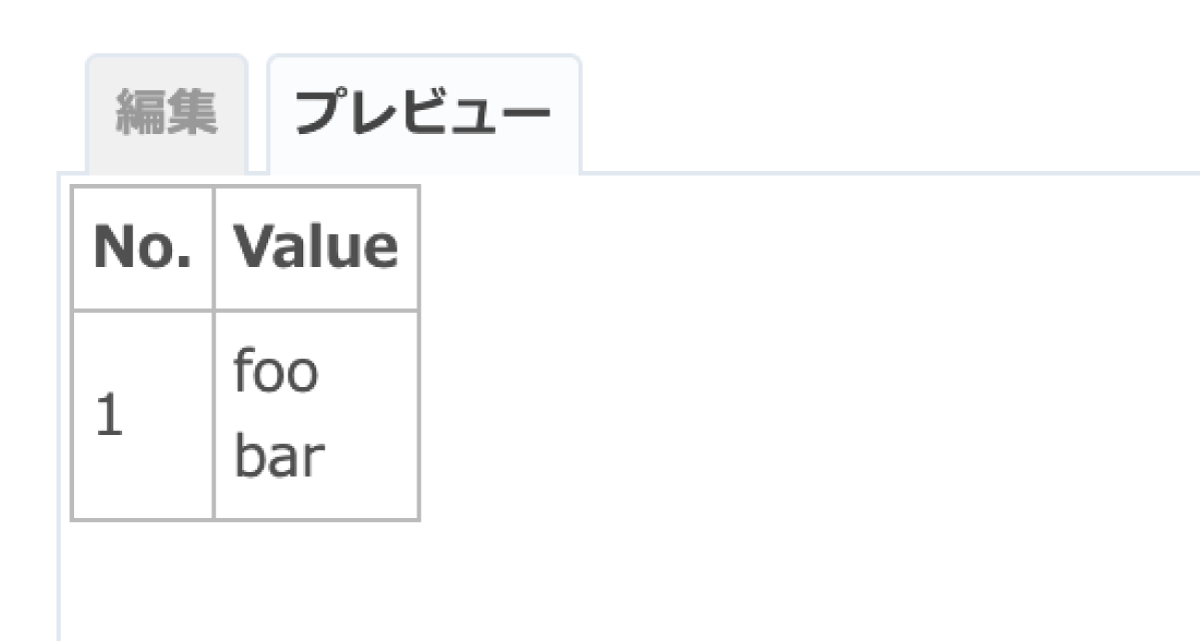Viewport: 1200px width, 641px height.
Task: Click the header row of the table
Action: tap(245, 248)
